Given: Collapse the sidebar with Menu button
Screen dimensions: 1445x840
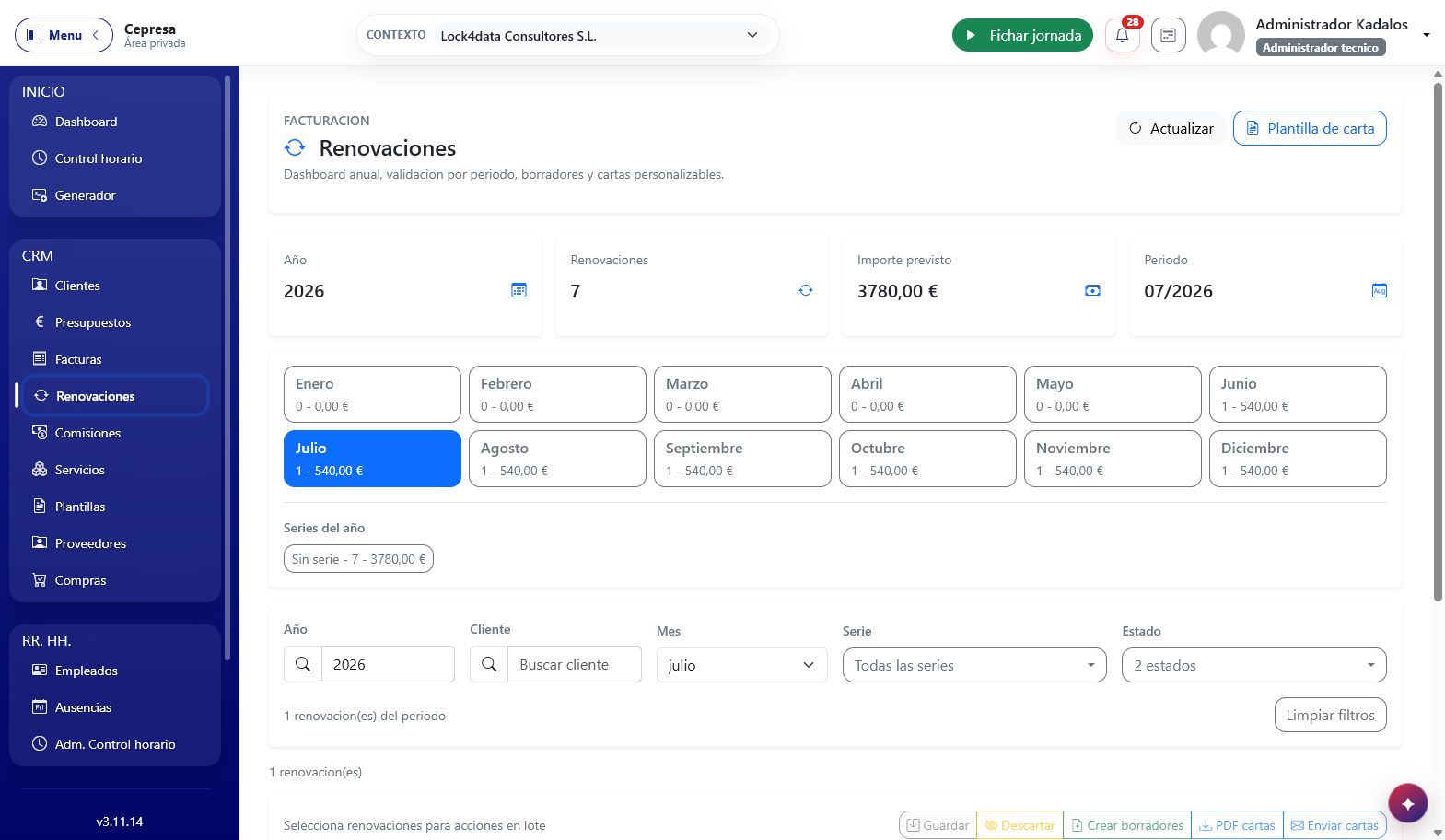Looking at the screenshot, I should 64,35.
